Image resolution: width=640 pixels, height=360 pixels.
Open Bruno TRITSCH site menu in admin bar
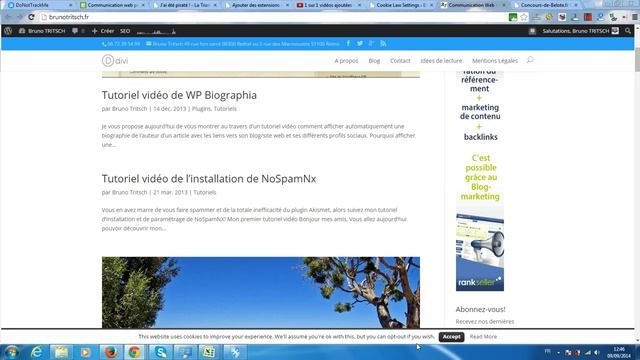[42, 31]
